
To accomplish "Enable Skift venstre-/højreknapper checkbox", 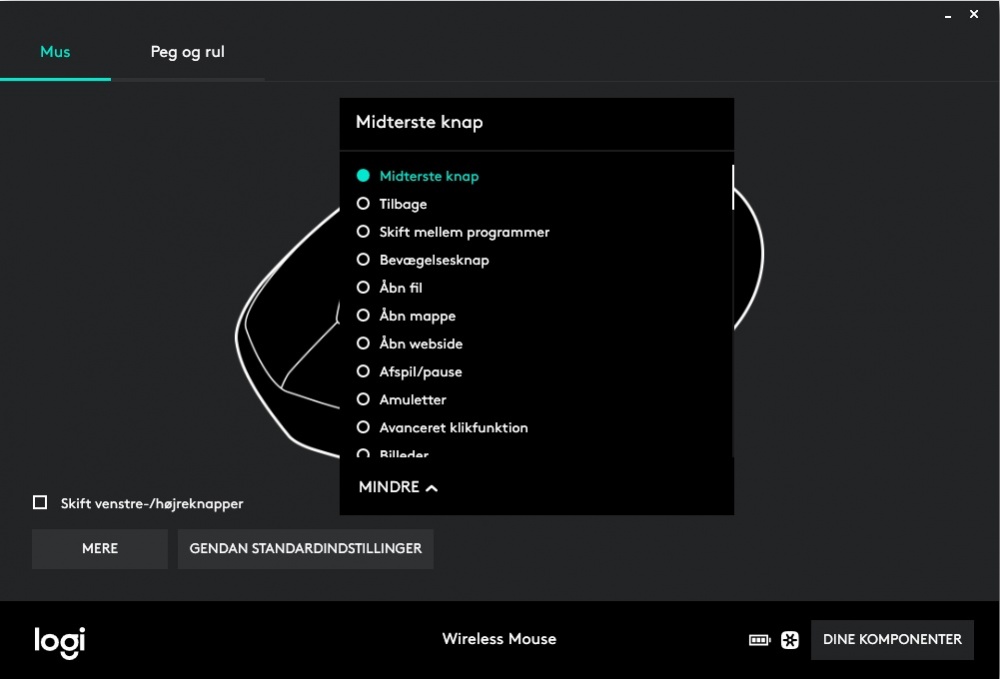I will point(40,503).
